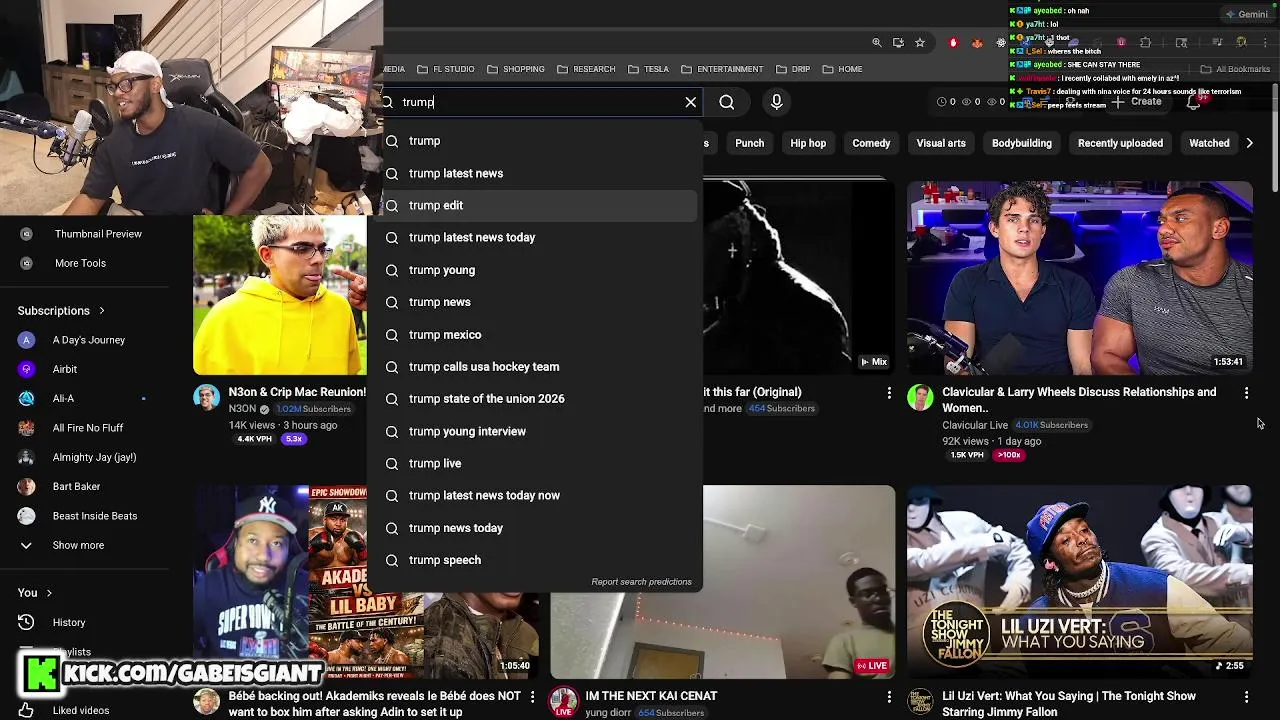Select 'trump young' suggestion

[x=534, y=270]
